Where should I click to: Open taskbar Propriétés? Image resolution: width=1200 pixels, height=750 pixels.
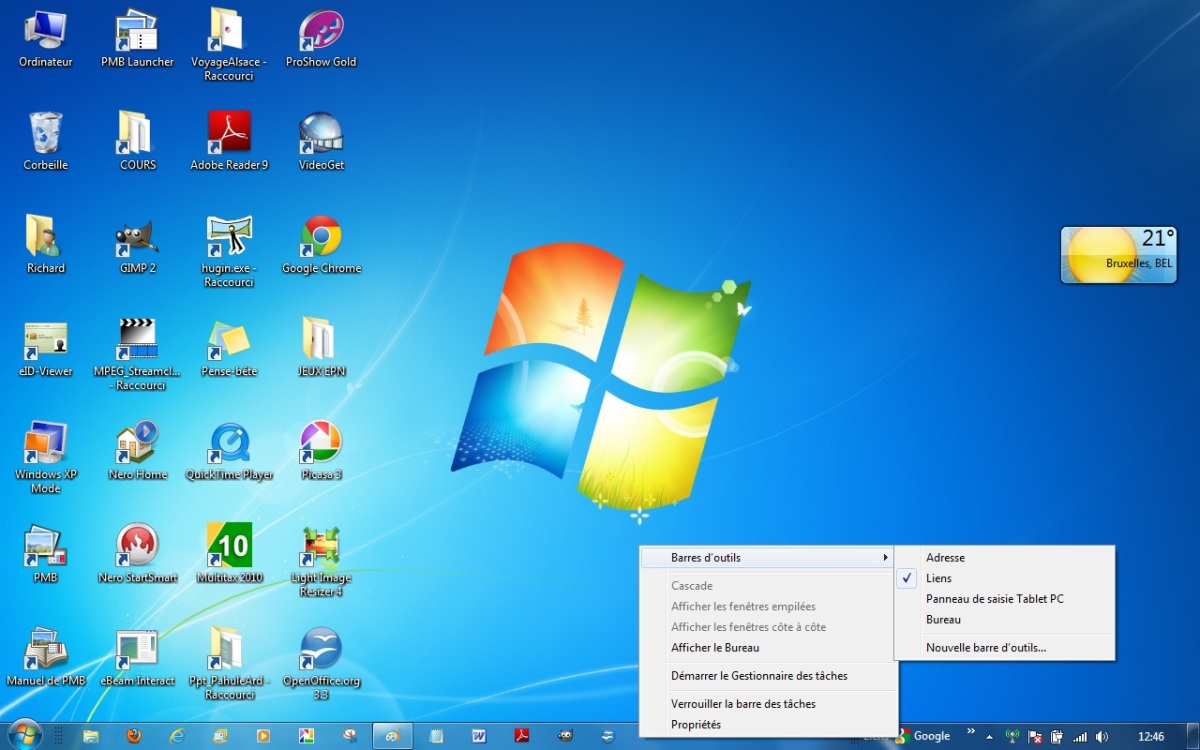click(x=768, y=725)
